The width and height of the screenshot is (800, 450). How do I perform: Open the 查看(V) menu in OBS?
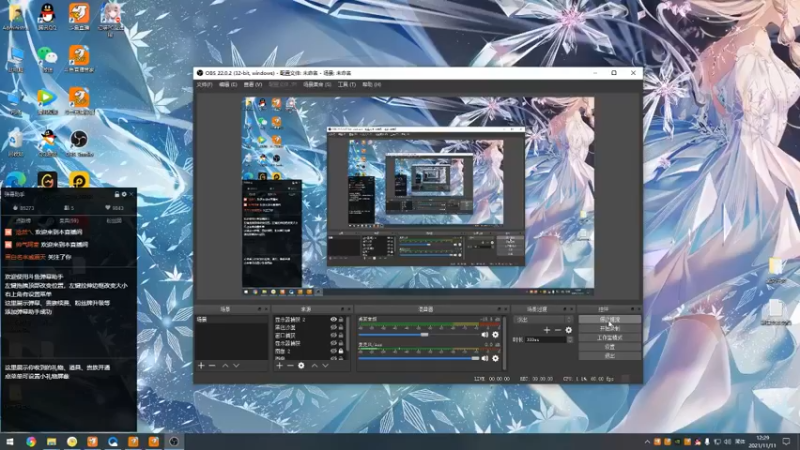pos(253,85)
